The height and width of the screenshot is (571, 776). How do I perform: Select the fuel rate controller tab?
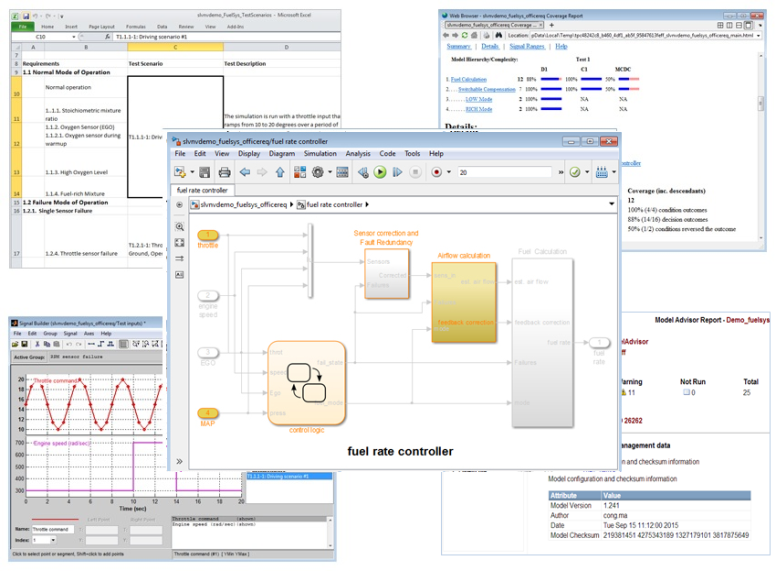click(x=202, y=190)
